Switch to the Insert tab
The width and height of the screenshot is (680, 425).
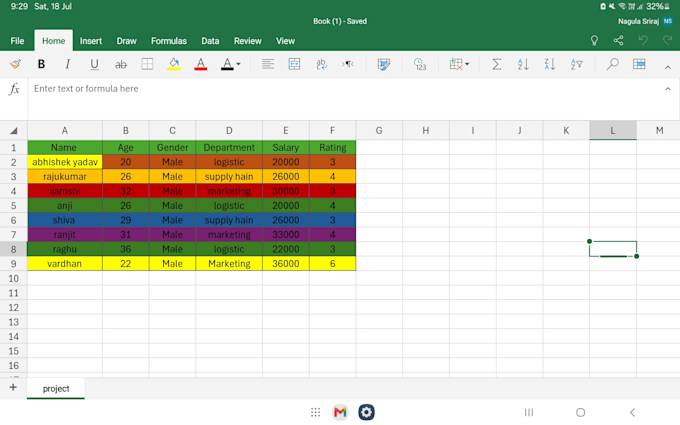(x=91, y=41)
